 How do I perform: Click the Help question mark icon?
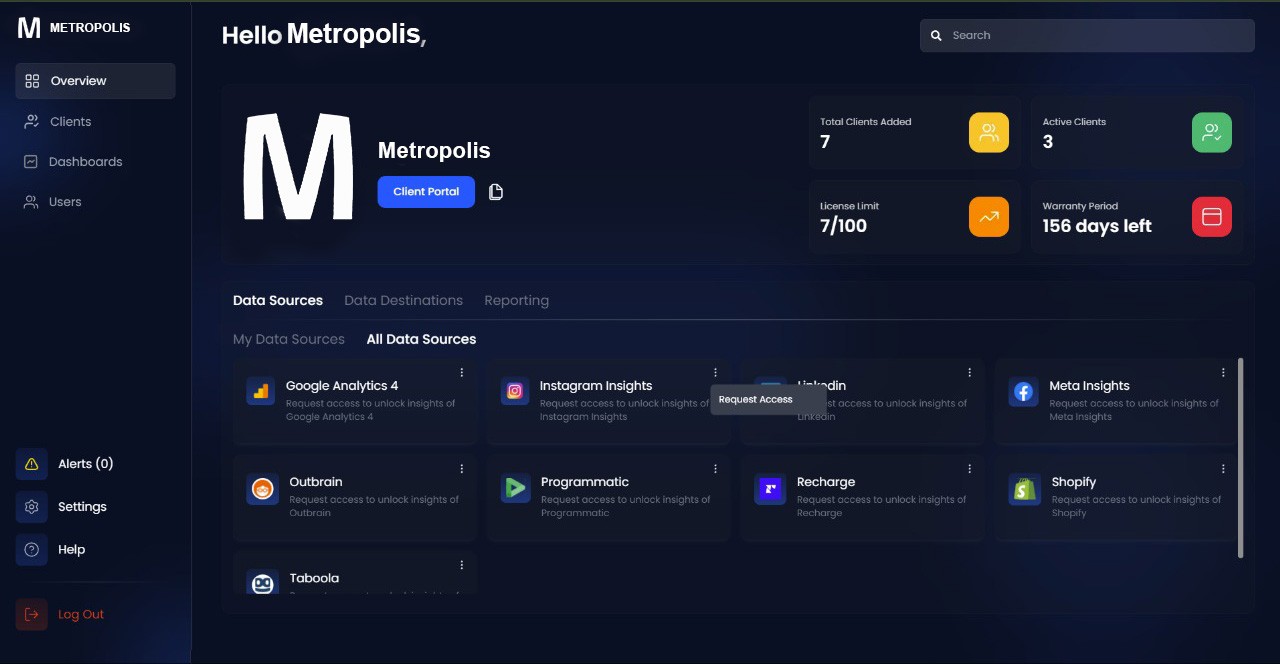(x=31, y=549)
